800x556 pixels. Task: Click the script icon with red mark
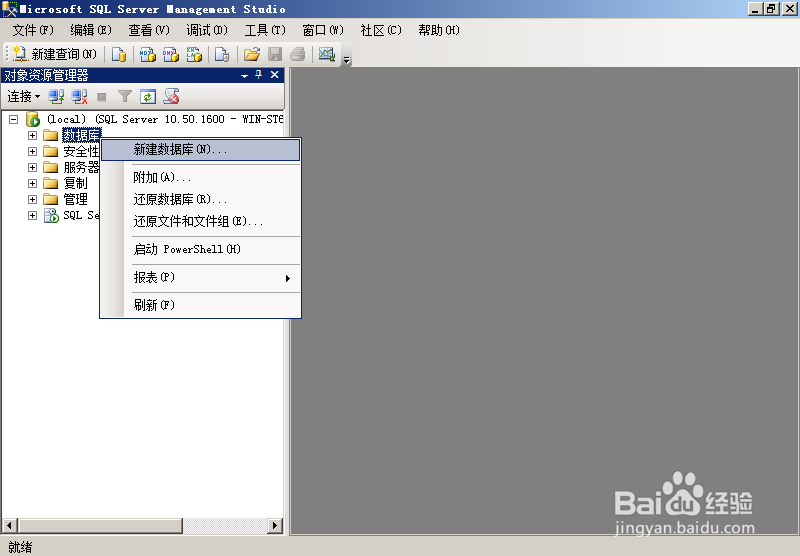[171, 96]
